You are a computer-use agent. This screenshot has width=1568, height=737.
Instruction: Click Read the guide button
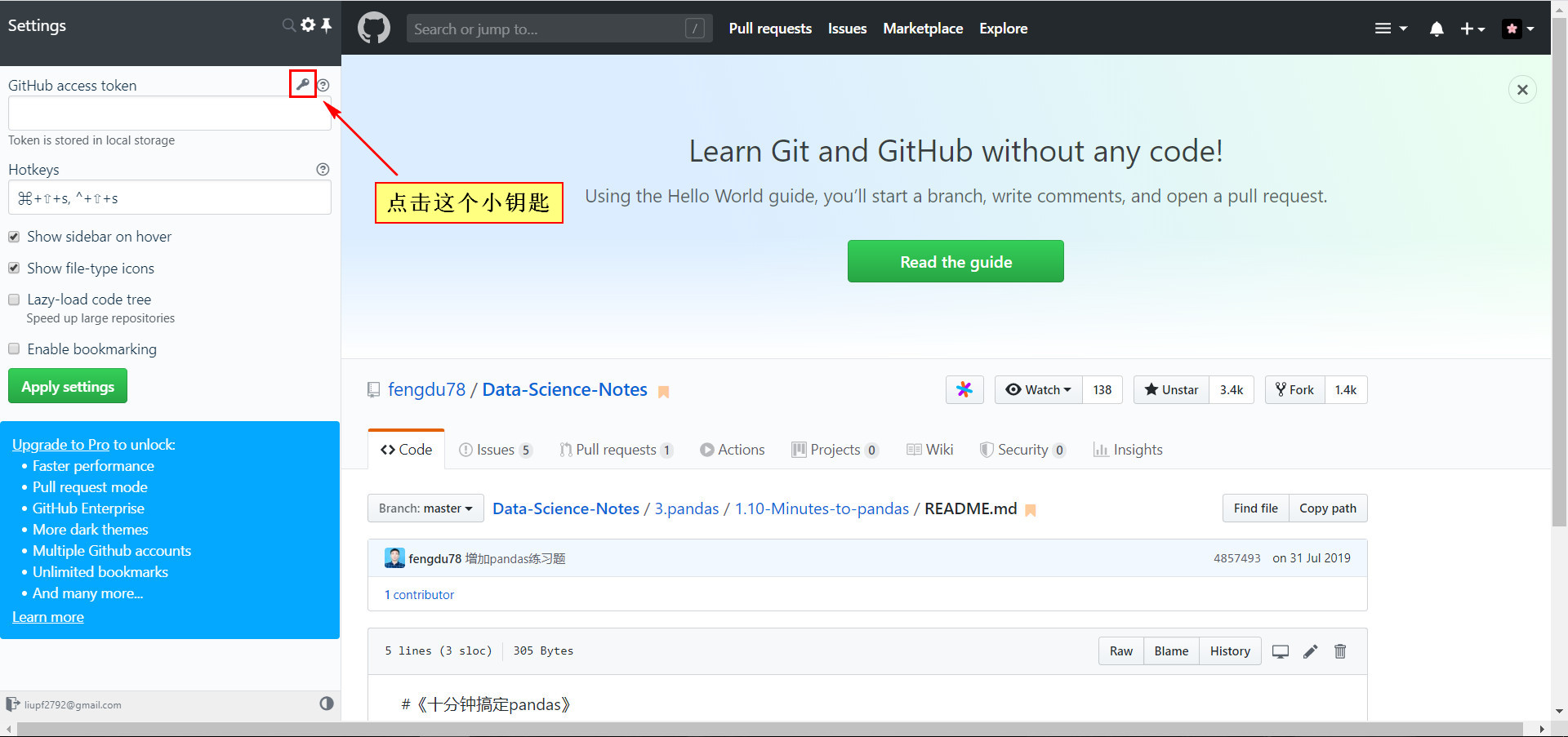(955, 261)
